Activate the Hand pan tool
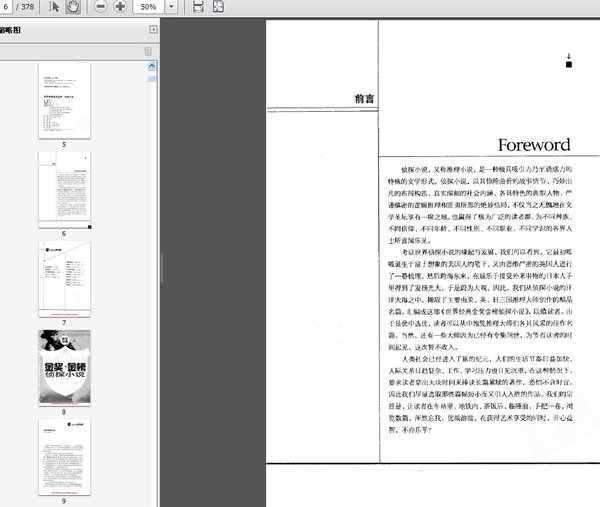The image size is (600, 507). click(x=73, y=7)
